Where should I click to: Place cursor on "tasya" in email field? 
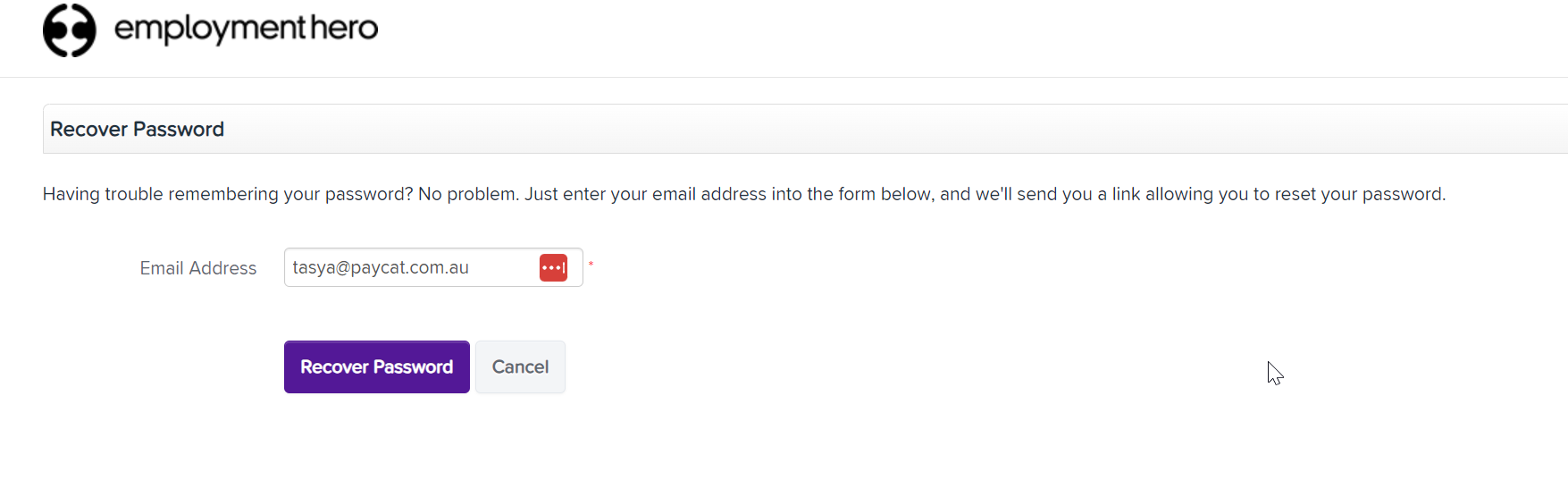[x=314, y=267]
